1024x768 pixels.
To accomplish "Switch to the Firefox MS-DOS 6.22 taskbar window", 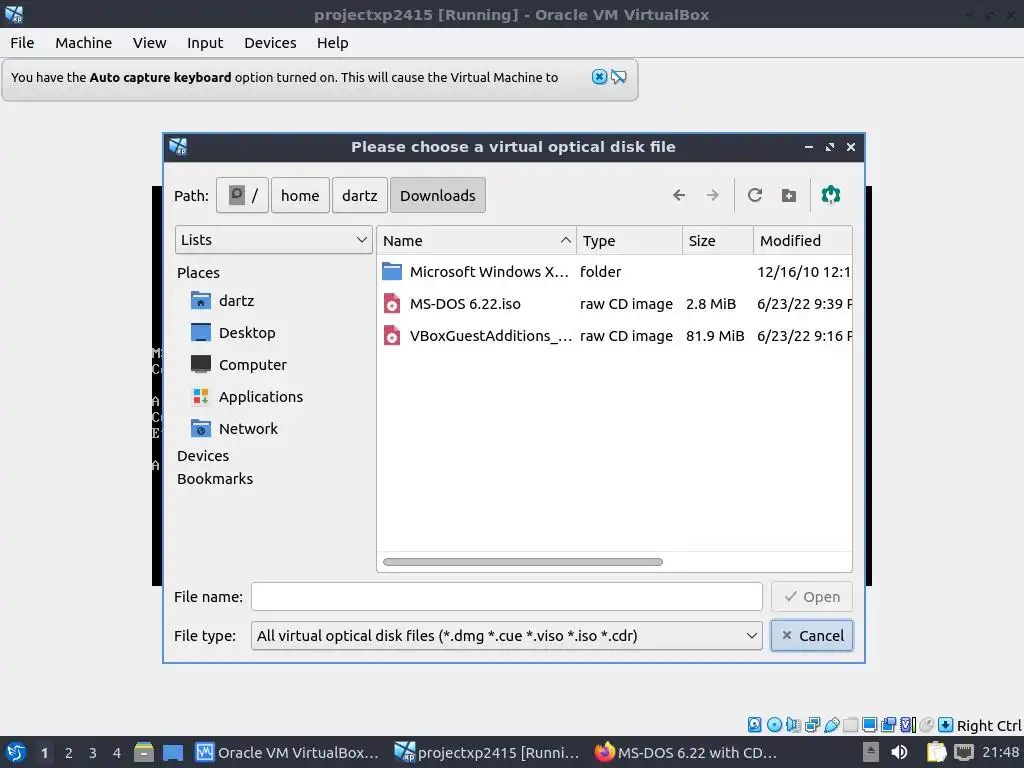I will tap(686, 752).
